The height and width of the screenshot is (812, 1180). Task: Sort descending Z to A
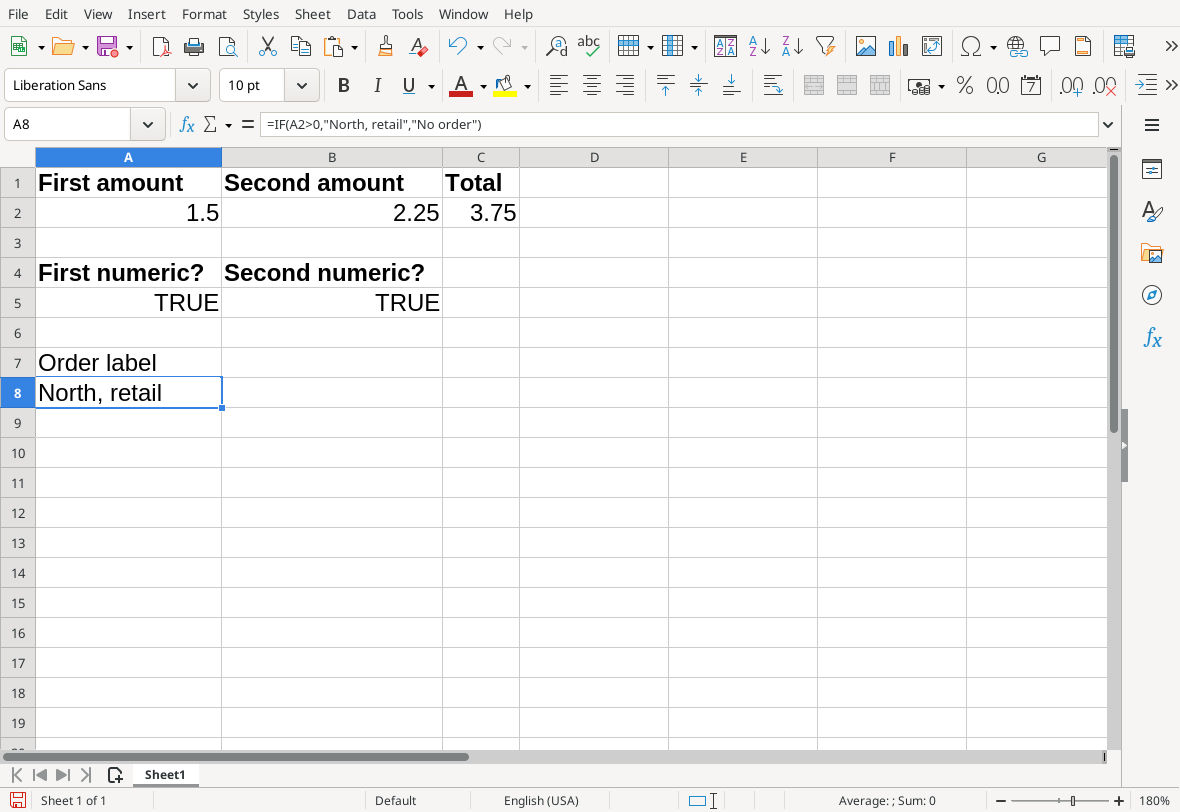coord(792,47)
